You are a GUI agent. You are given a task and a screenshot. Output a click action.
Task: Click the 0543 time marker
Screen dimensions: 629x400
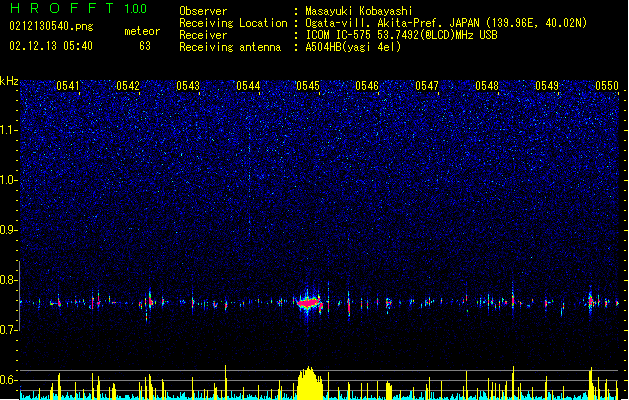pyautogui.click(x=188, y=86)
